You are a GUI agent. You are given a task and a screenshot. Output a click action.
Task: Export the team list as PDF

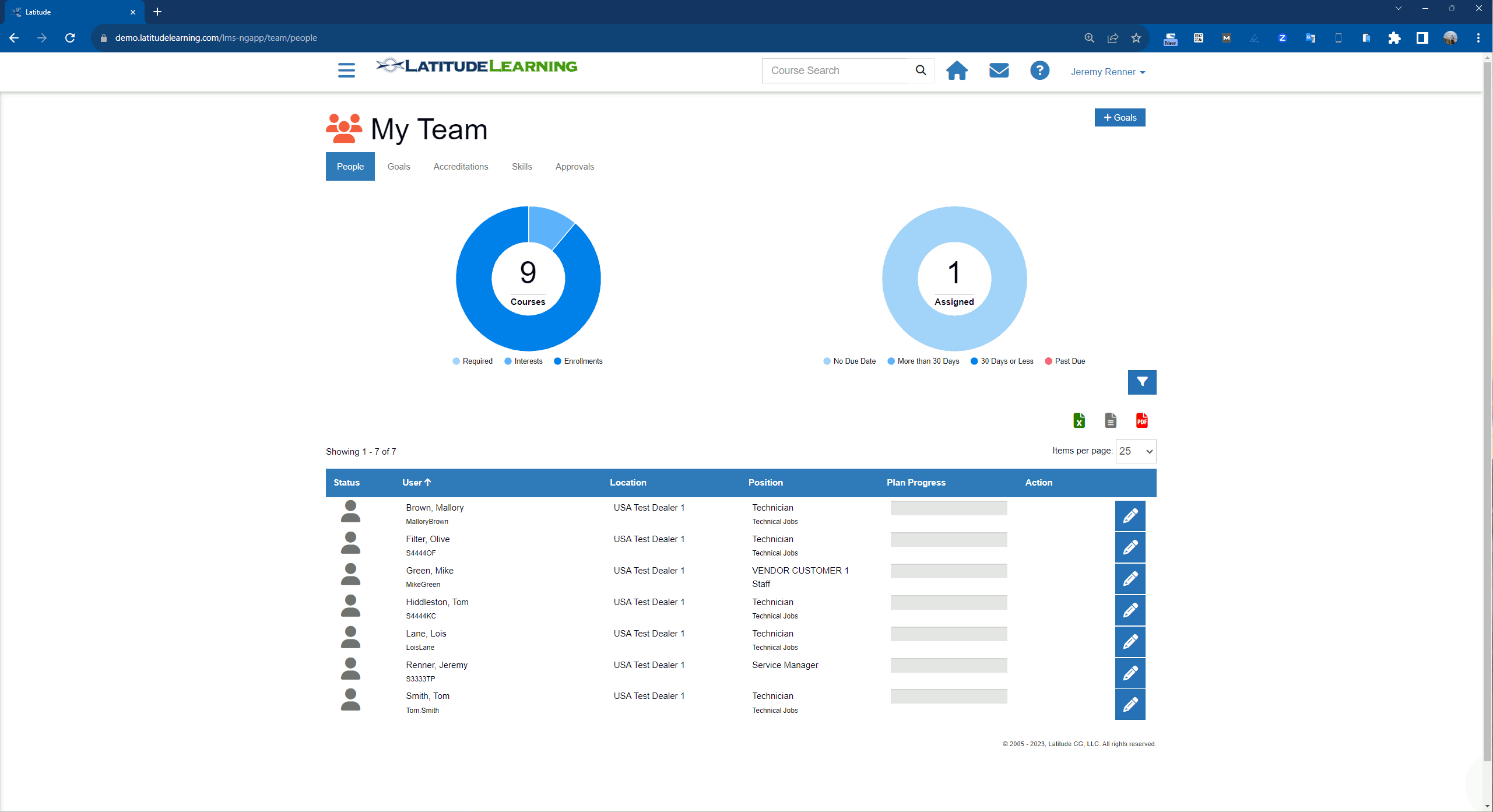(x=1141, y=420)
